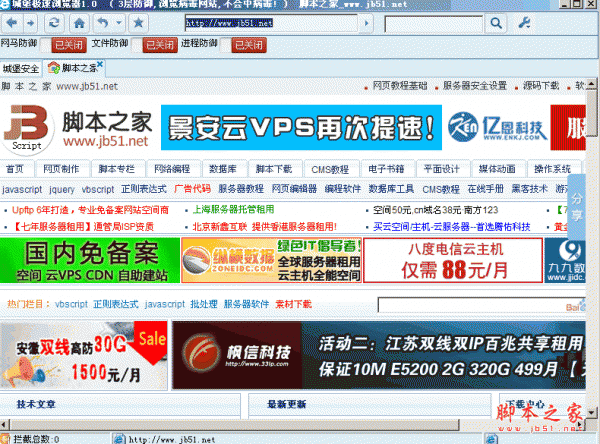Open 服务器教程 sub-nav link
Viewport: 600px width, 444px height.
pos(241,189)
